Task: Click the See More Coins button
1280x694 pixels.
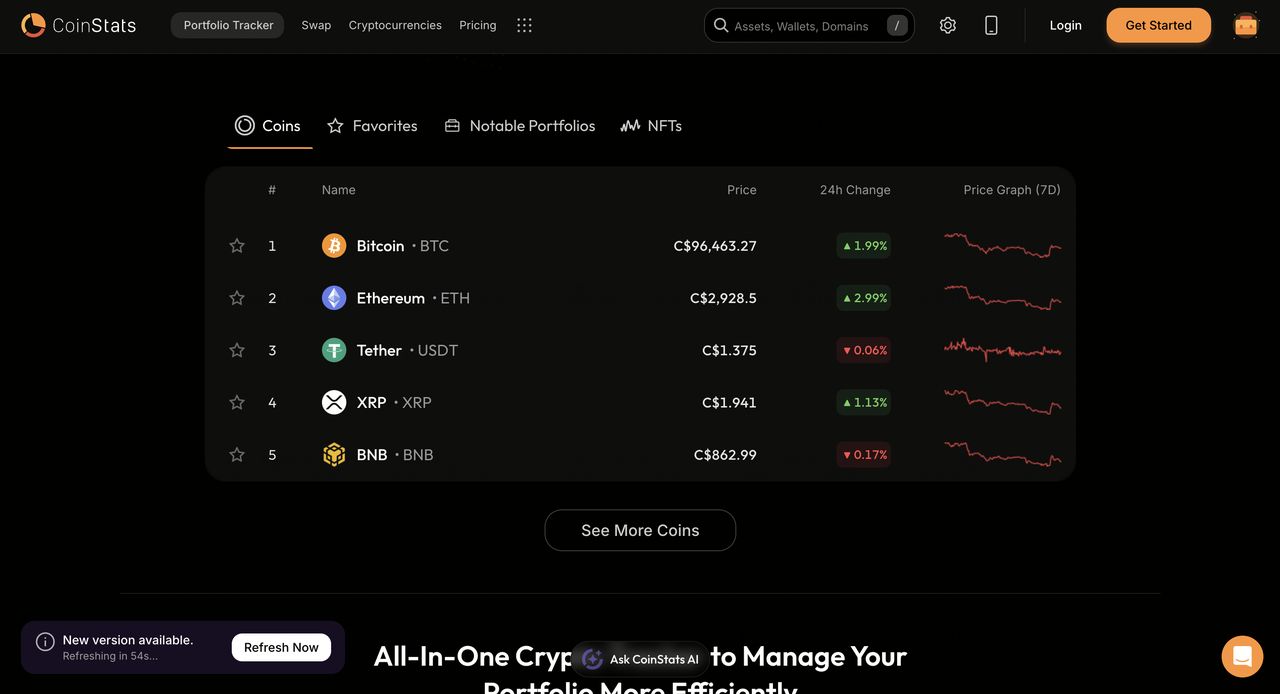Action: coord(640,530)
